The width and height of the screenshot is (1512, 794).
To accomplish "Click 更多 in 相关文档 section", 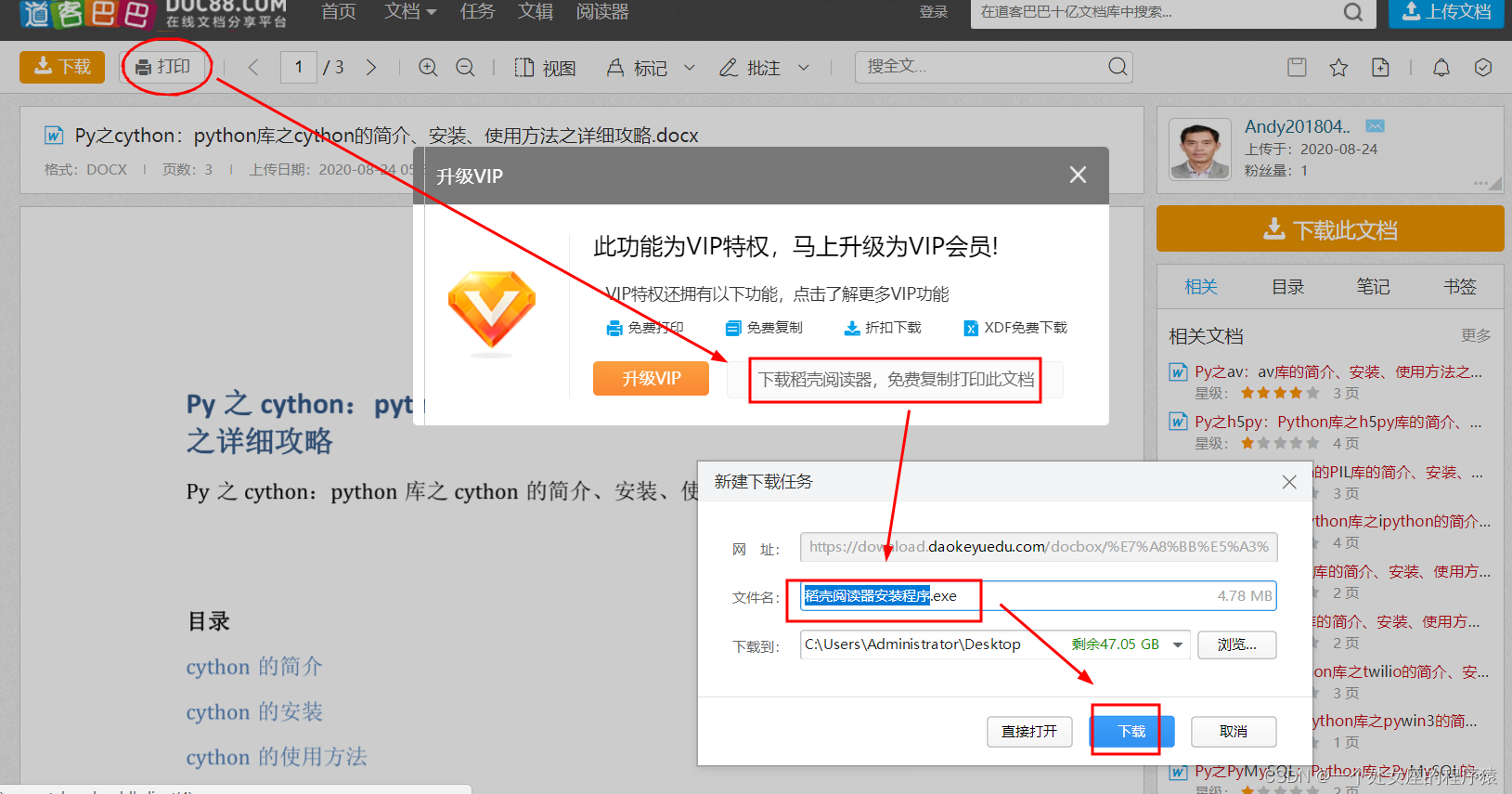I will tap(1476, 335).
